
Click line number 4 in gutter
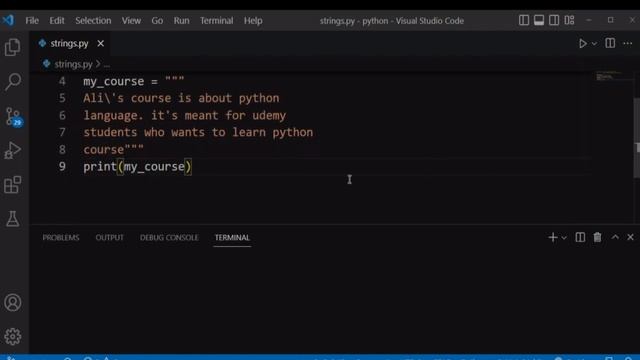pos(62,81)
